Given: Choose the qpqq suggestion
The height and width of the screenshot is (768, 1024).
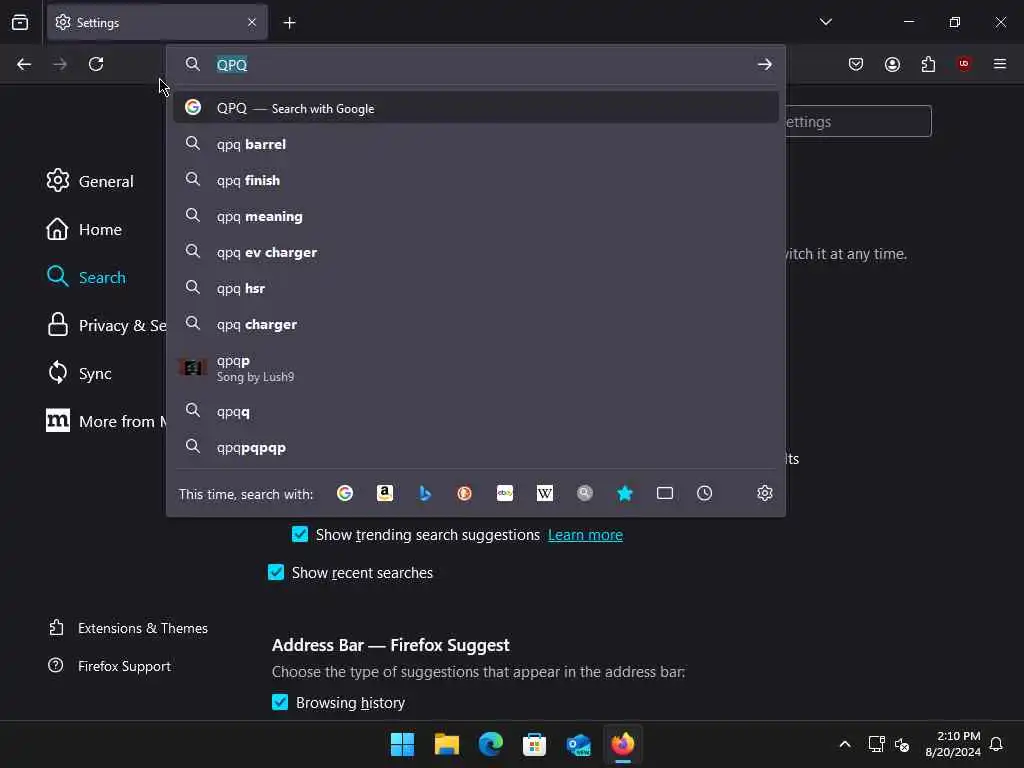Looking at the screenshot, I should pos(476,411).
